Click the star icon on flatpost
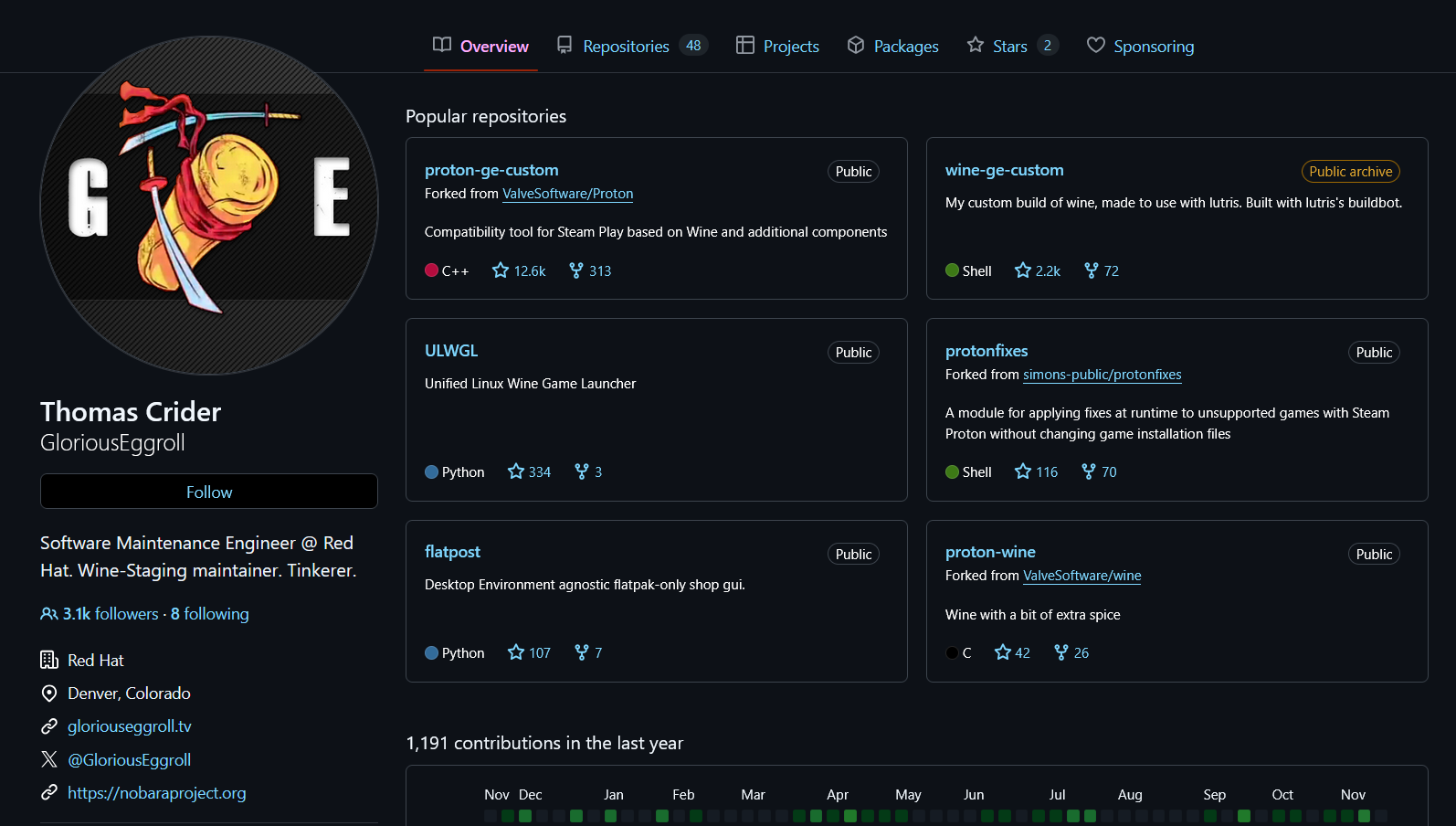 click(516, 652)
